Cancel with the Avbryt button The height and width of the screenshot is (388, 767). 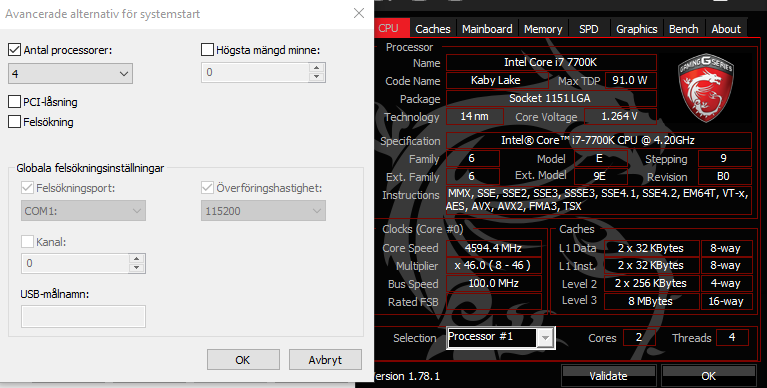[x=325, y=360]
